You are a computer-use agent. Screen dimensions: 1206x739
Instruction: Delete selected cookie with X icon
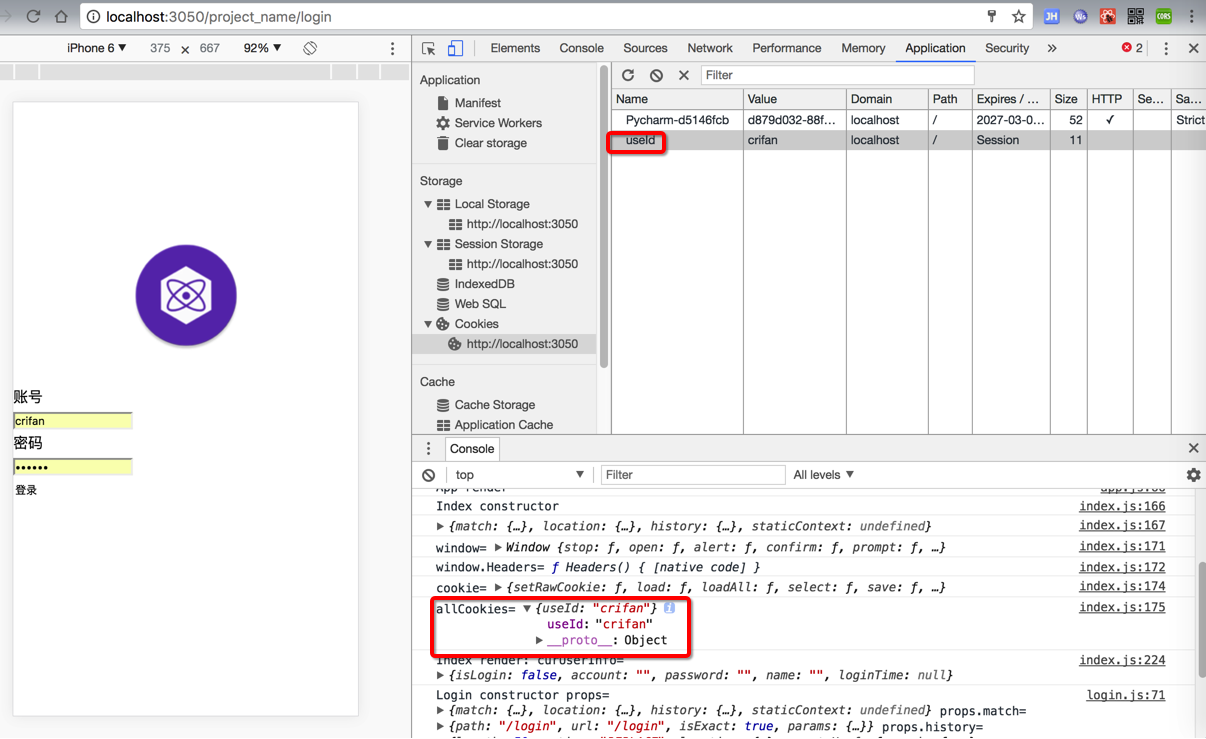[x=684, y=75]
